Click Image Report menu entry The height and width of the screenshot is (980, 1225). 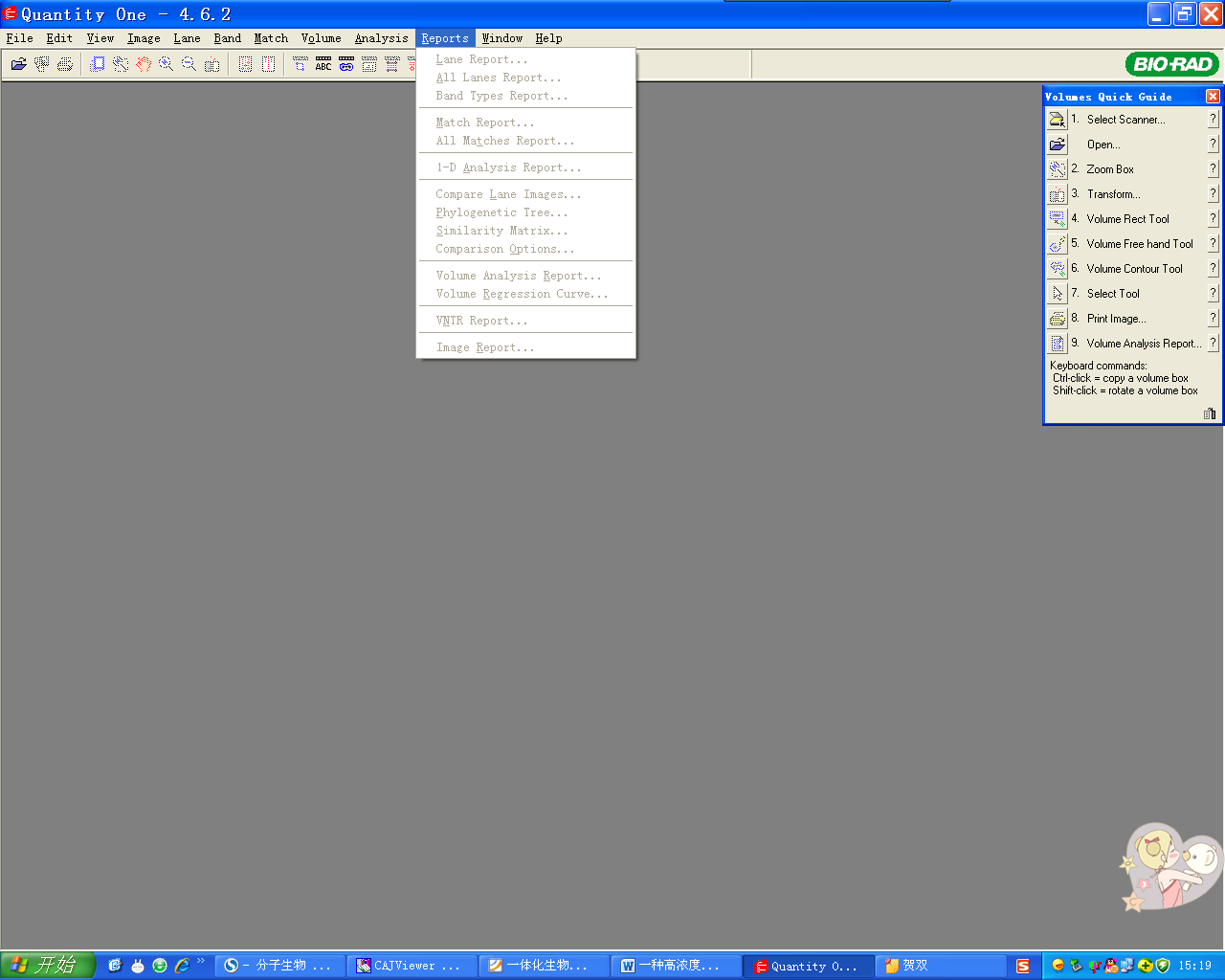click(x=526, y=347)
